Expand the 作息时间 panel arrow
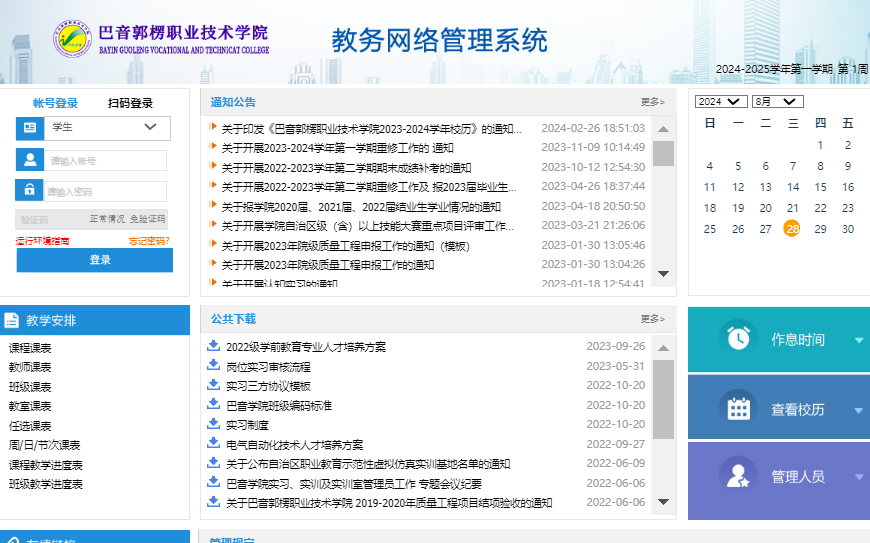 859,340
